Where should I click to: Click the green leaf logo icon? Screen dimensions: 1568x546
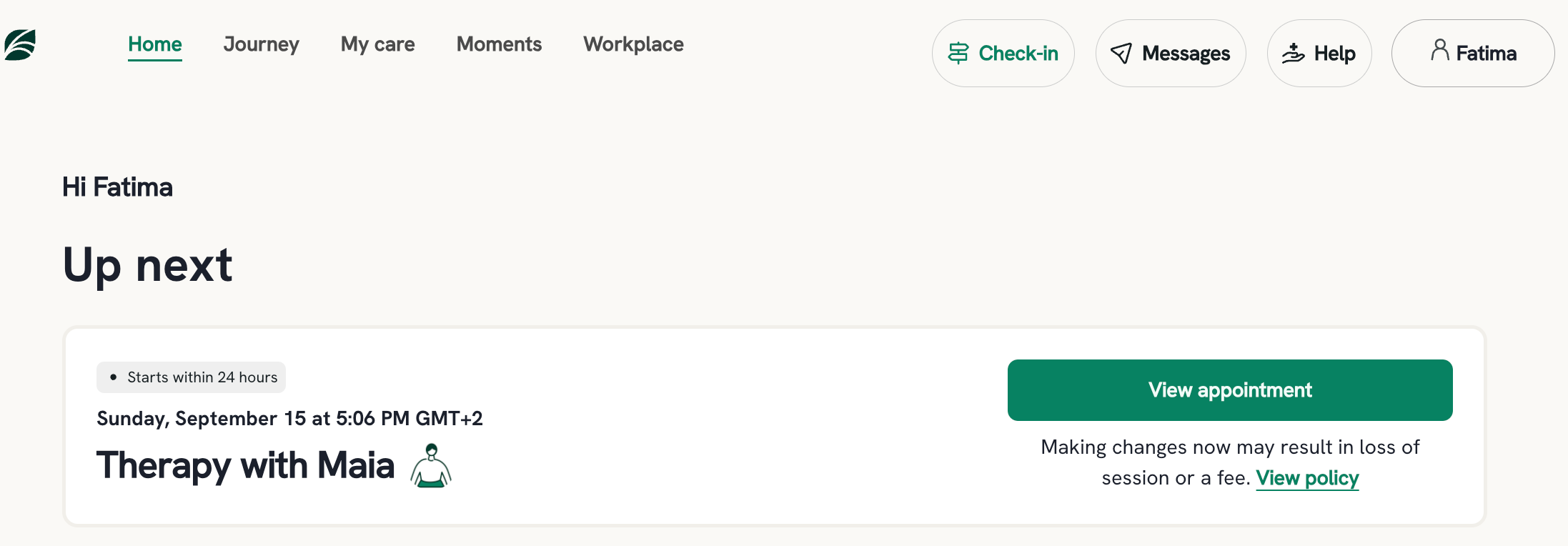pos(20,45)
